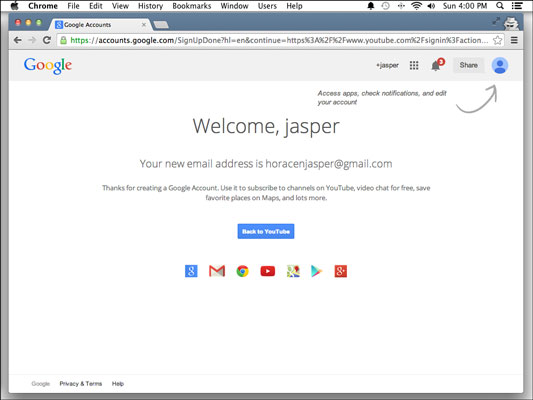
Task: Open the +jasper profile link
Action: coord(387,65)
